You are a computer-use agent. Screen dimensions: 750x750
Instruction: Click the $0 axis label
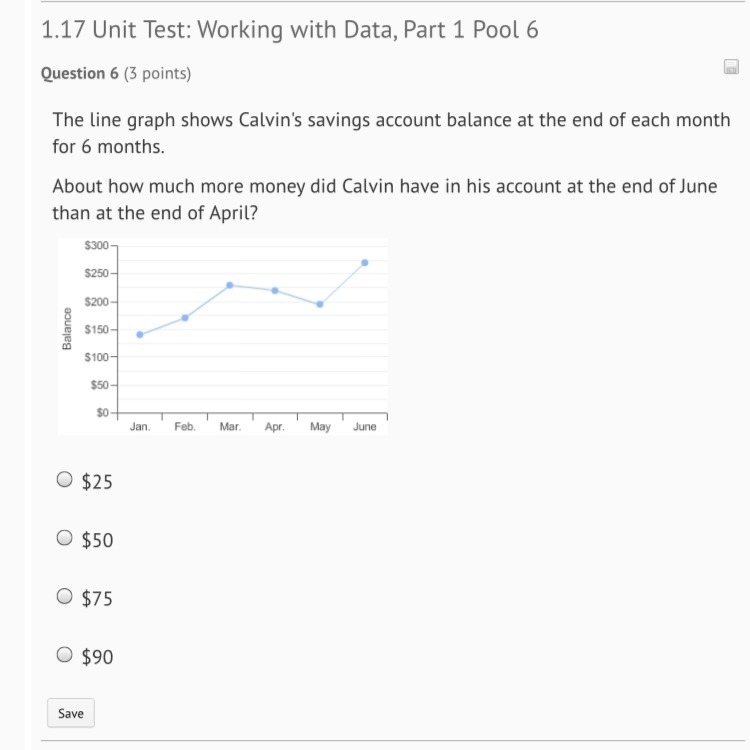[103, 412]
